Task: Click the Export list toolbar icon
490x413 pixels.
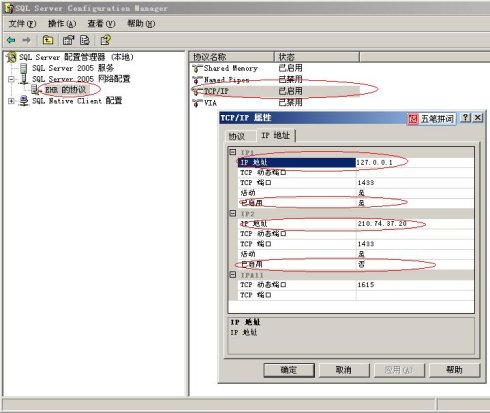Action: click(x=85, y=40)
